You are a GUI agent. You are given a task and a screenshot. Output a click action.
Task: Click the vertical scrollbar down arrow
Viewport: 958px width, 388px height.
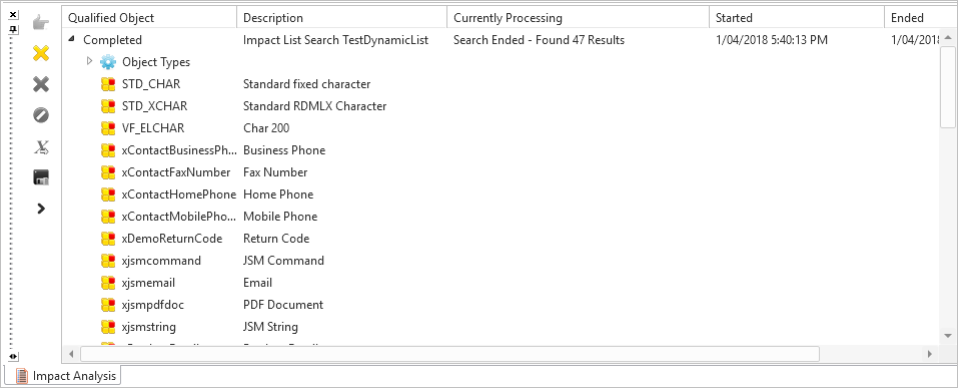[948, 336]
